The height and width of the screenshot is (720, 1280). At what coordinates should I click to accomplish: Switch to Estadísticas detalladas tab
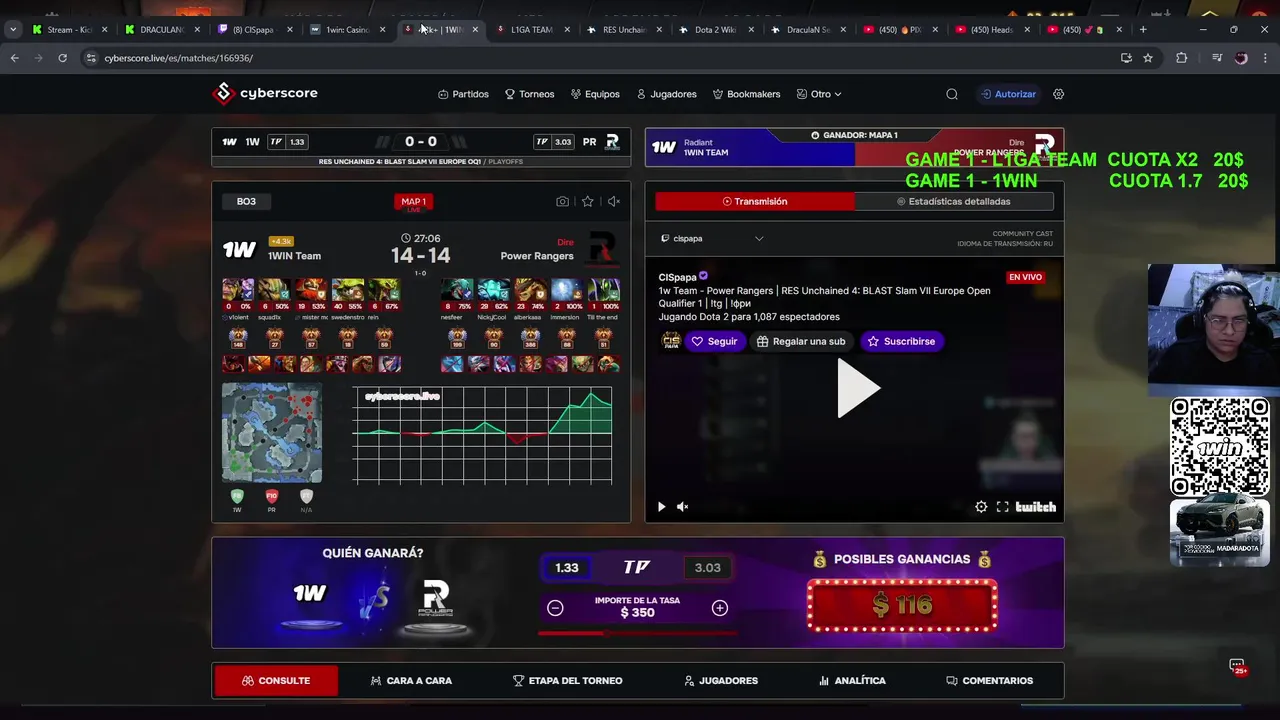tap(954, 201)
